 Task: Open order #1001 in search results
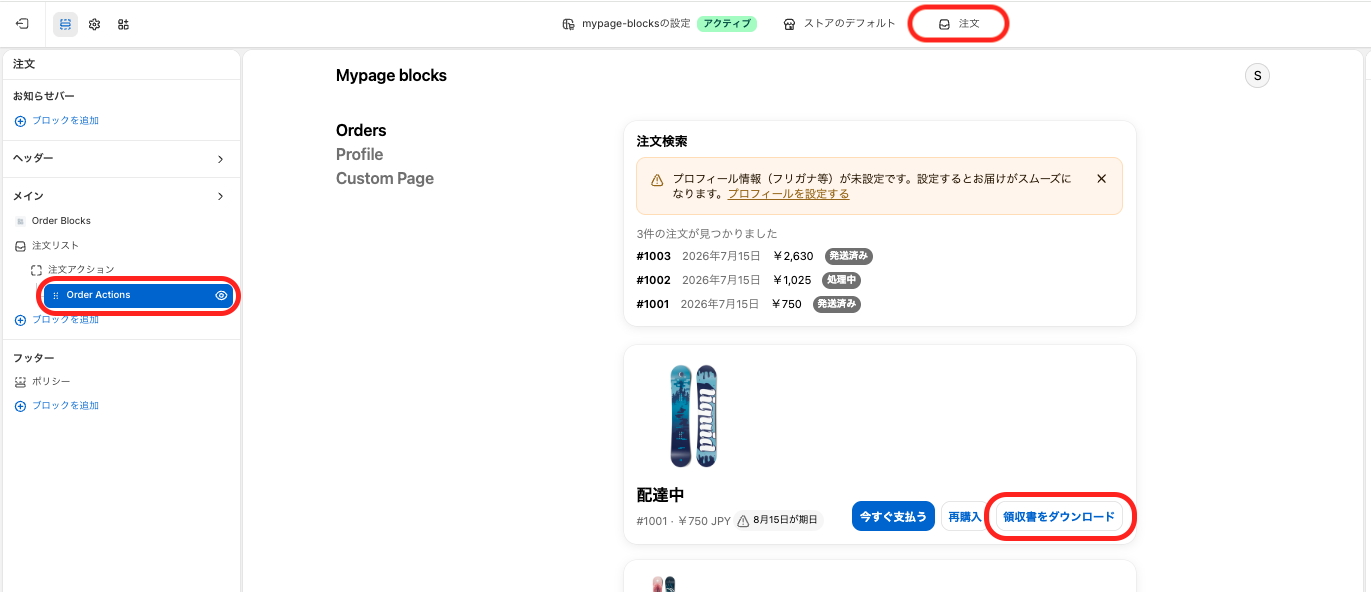748,304
